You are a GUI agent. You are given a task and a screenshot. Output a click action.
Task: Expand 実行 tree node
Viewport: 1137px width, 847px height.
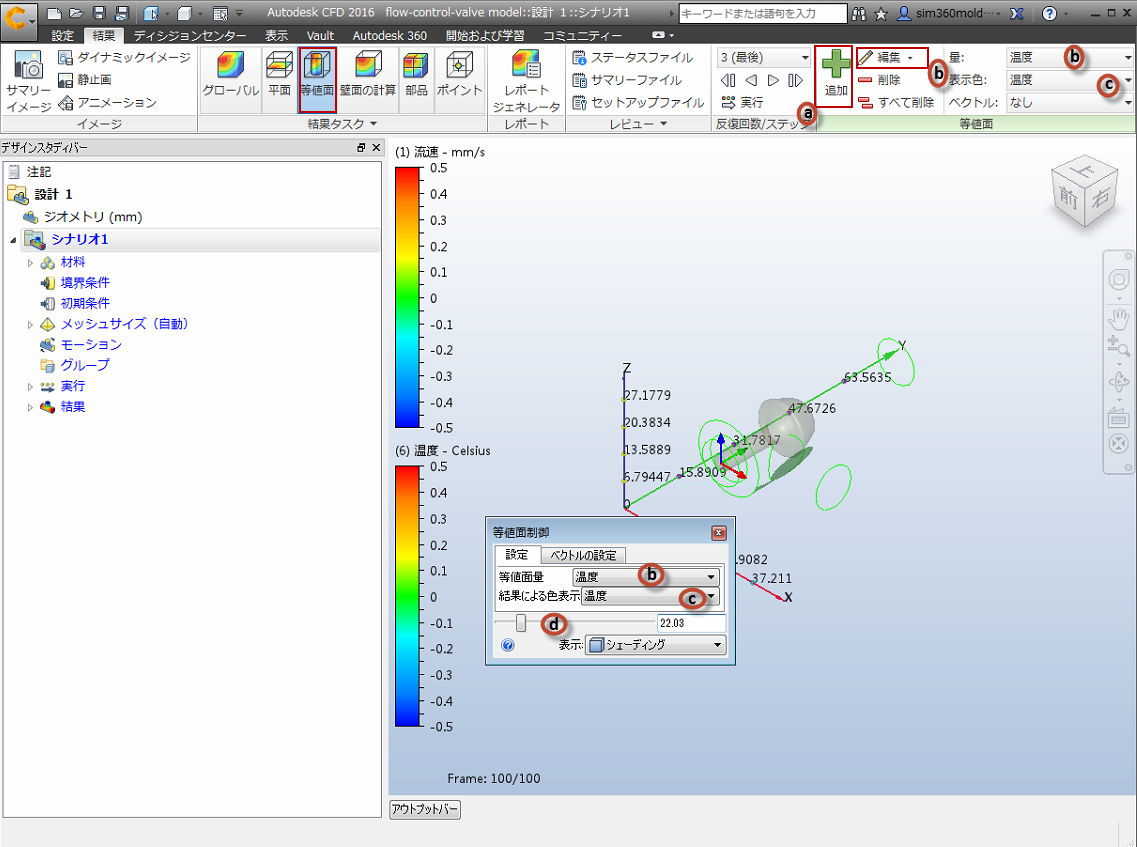30,387
